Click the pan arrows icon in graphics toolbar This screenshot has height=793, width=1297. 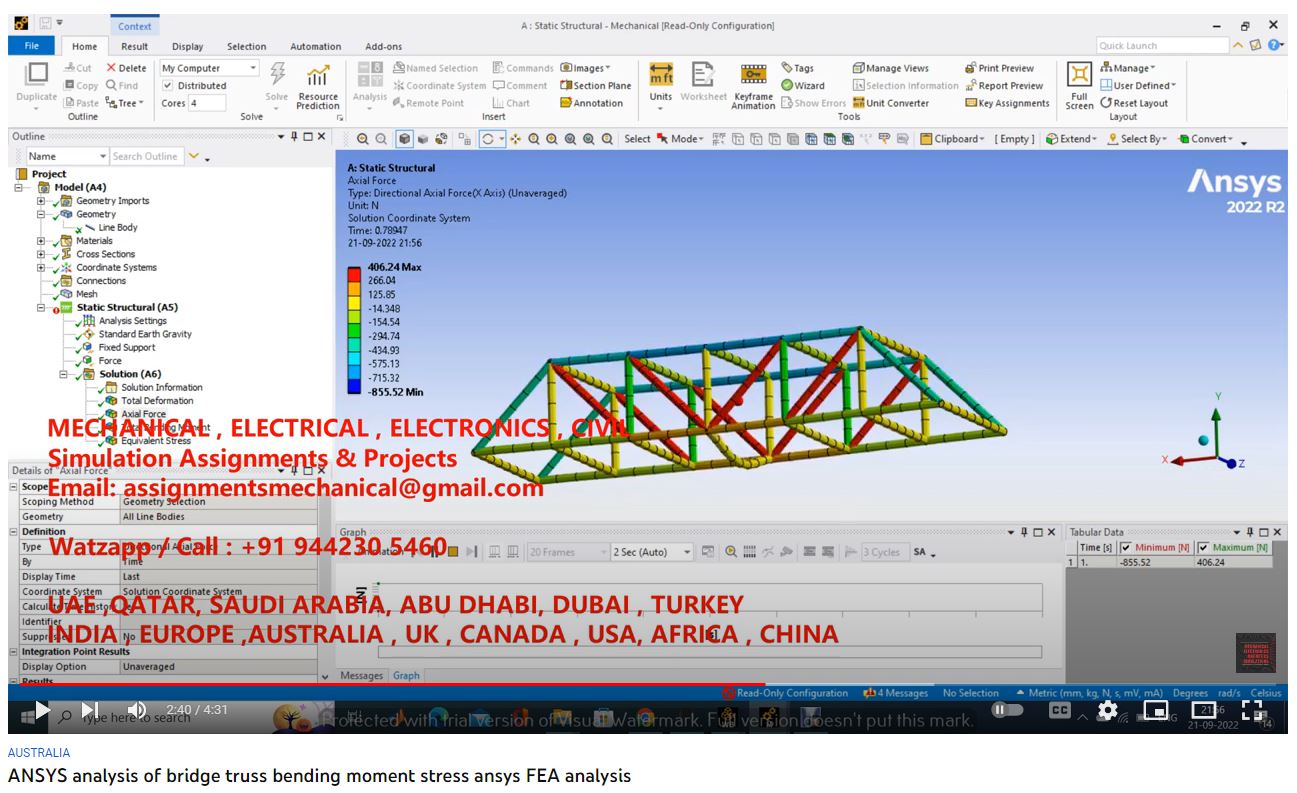[x=515, y=139]
